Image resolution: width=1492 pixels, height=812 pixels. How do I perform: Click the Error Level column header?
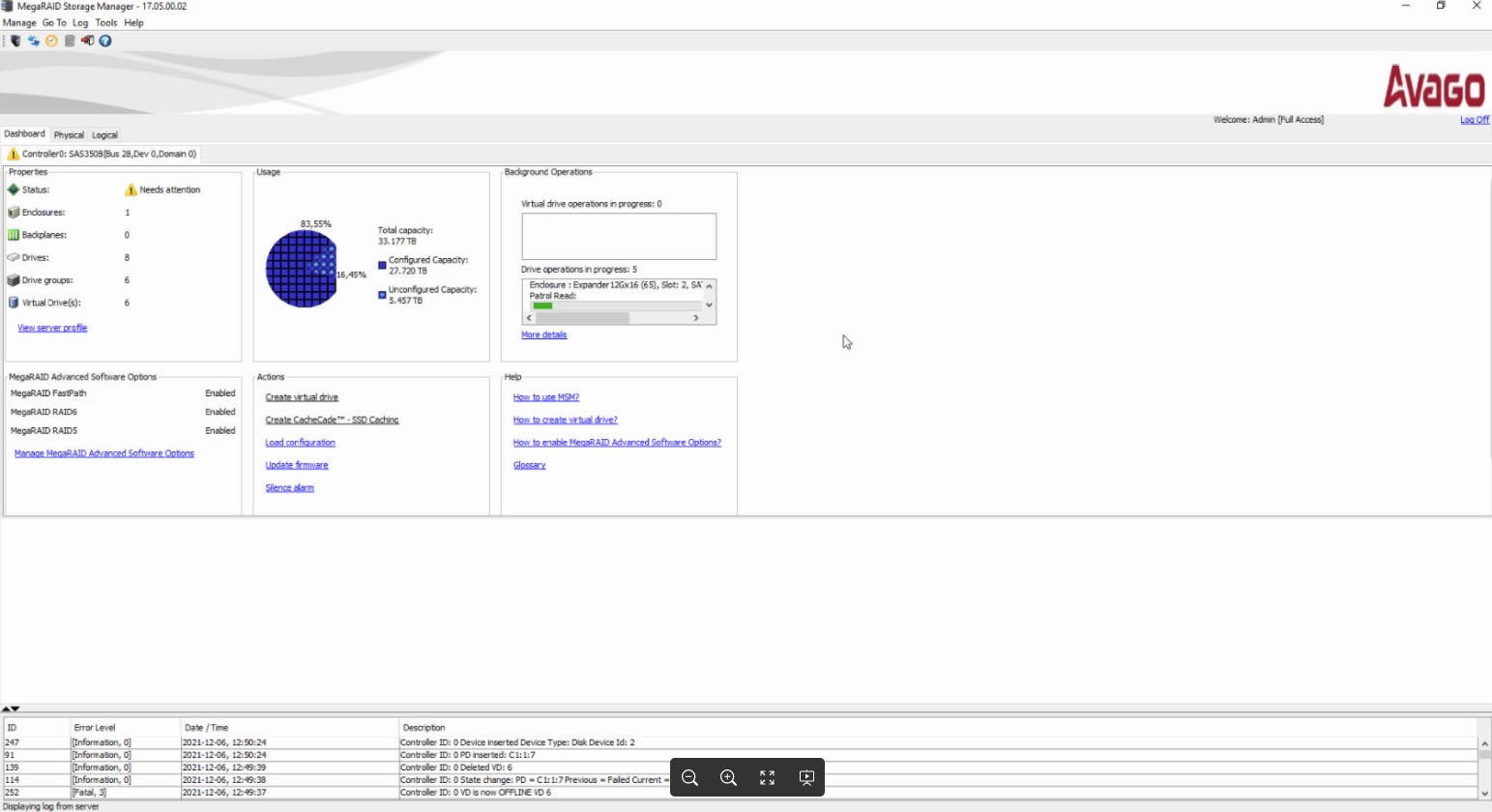[95, 728]
